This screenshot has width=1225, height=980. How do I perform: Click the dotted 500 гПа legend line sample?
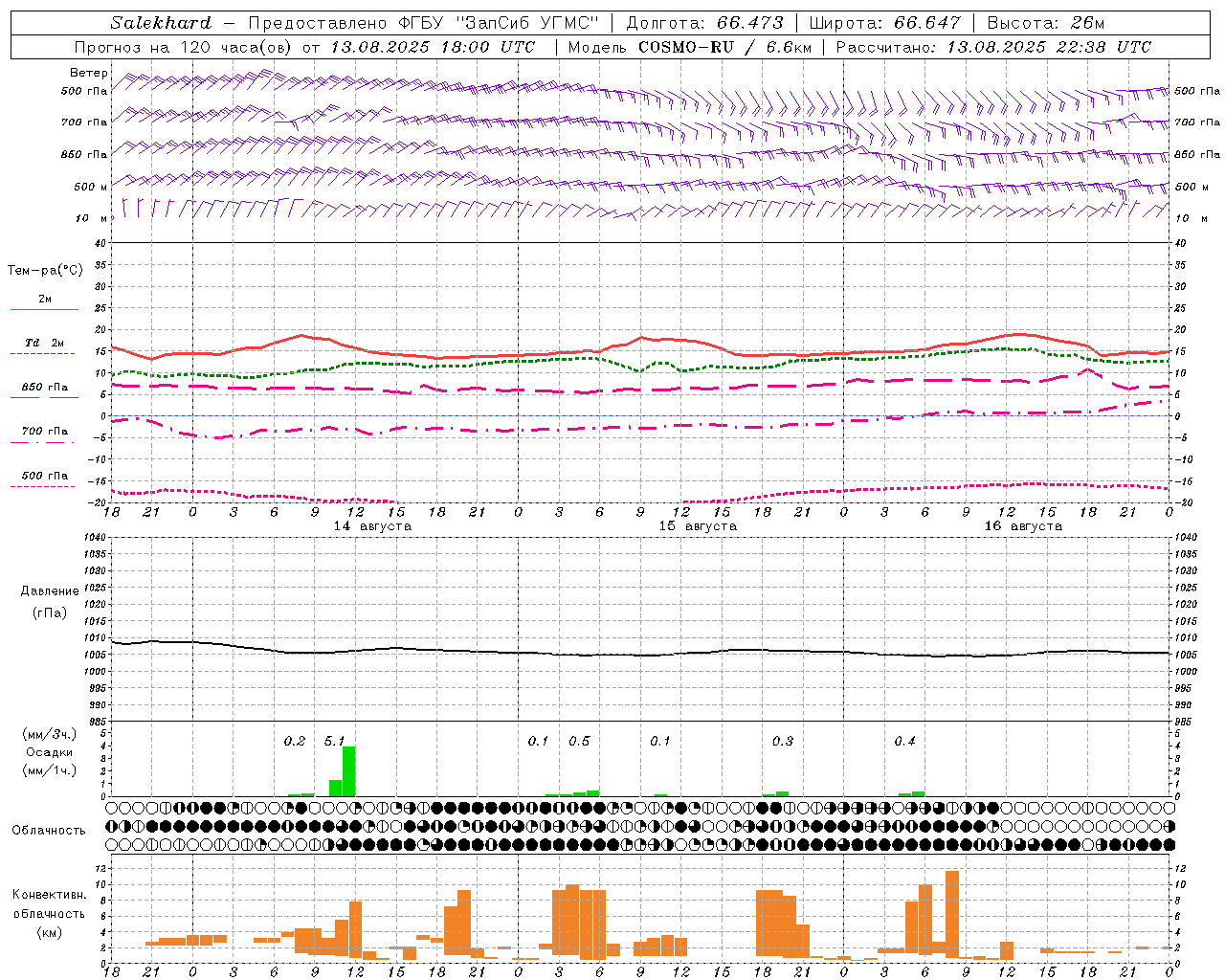pos(43,486)
